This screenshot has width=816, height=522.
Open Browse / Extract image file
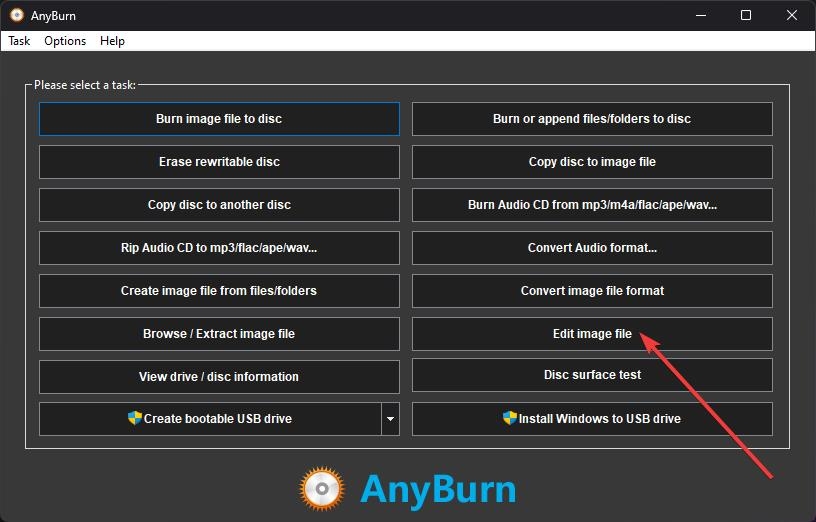[x=219, y=334]
